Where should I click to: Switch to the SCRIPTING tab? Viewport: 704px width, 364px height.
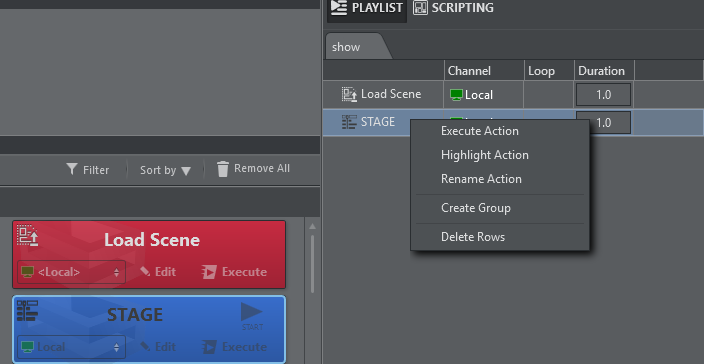(x=453, y=8)
